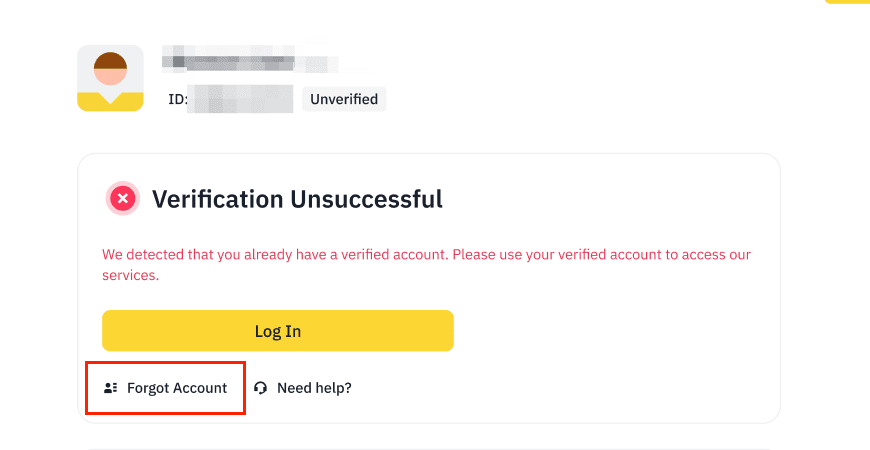The height and width of the screenshot is (450, 870).
Task: Click the user profile avatar image
Action: coord(110,79)
